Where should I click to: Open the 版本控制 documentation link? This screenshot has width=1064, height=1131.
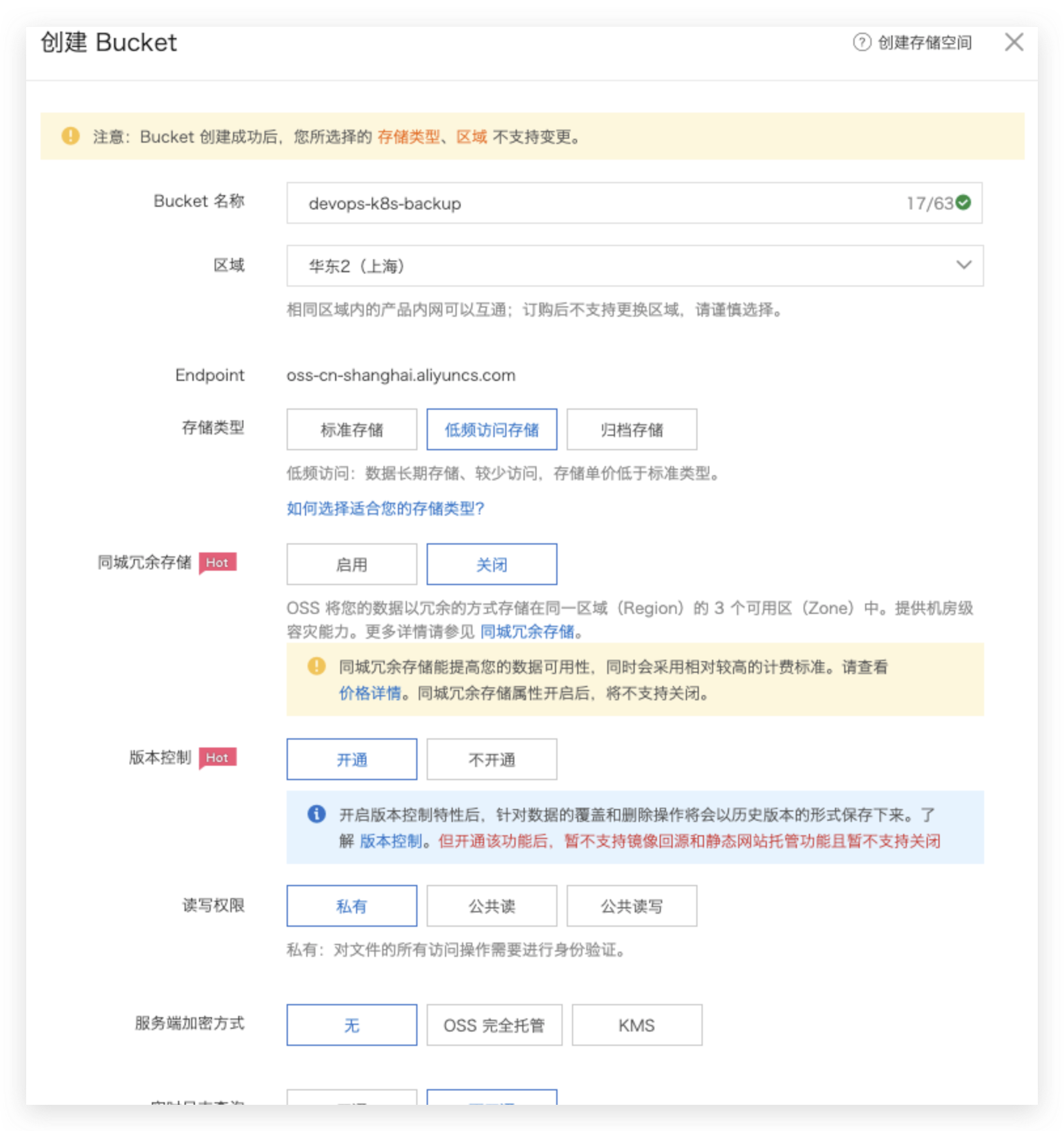pyautogui.click(x=391, y=841)
